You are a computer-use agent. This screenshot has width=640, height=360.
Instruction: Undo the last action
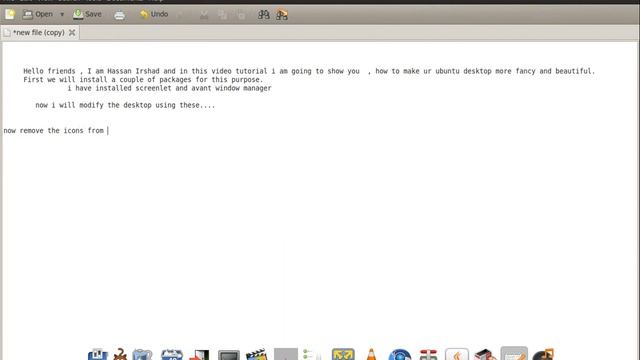click(x=154, y=14)
